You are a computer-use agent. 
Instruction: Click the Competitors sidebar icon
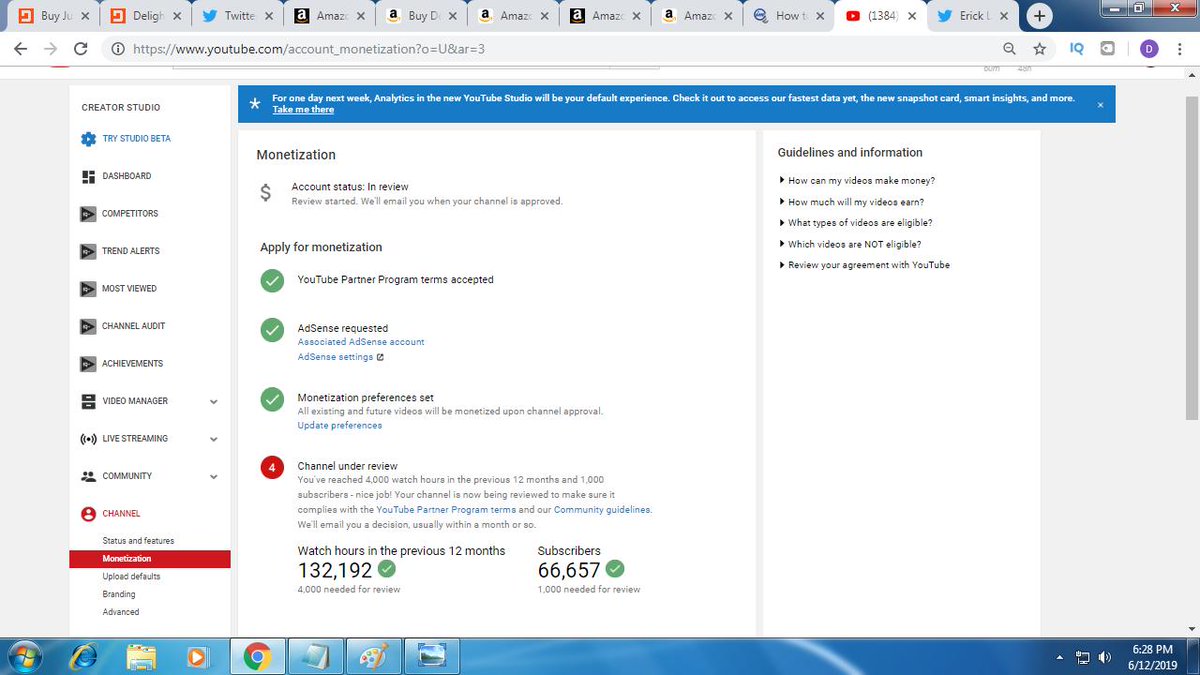tap(88, 213)
